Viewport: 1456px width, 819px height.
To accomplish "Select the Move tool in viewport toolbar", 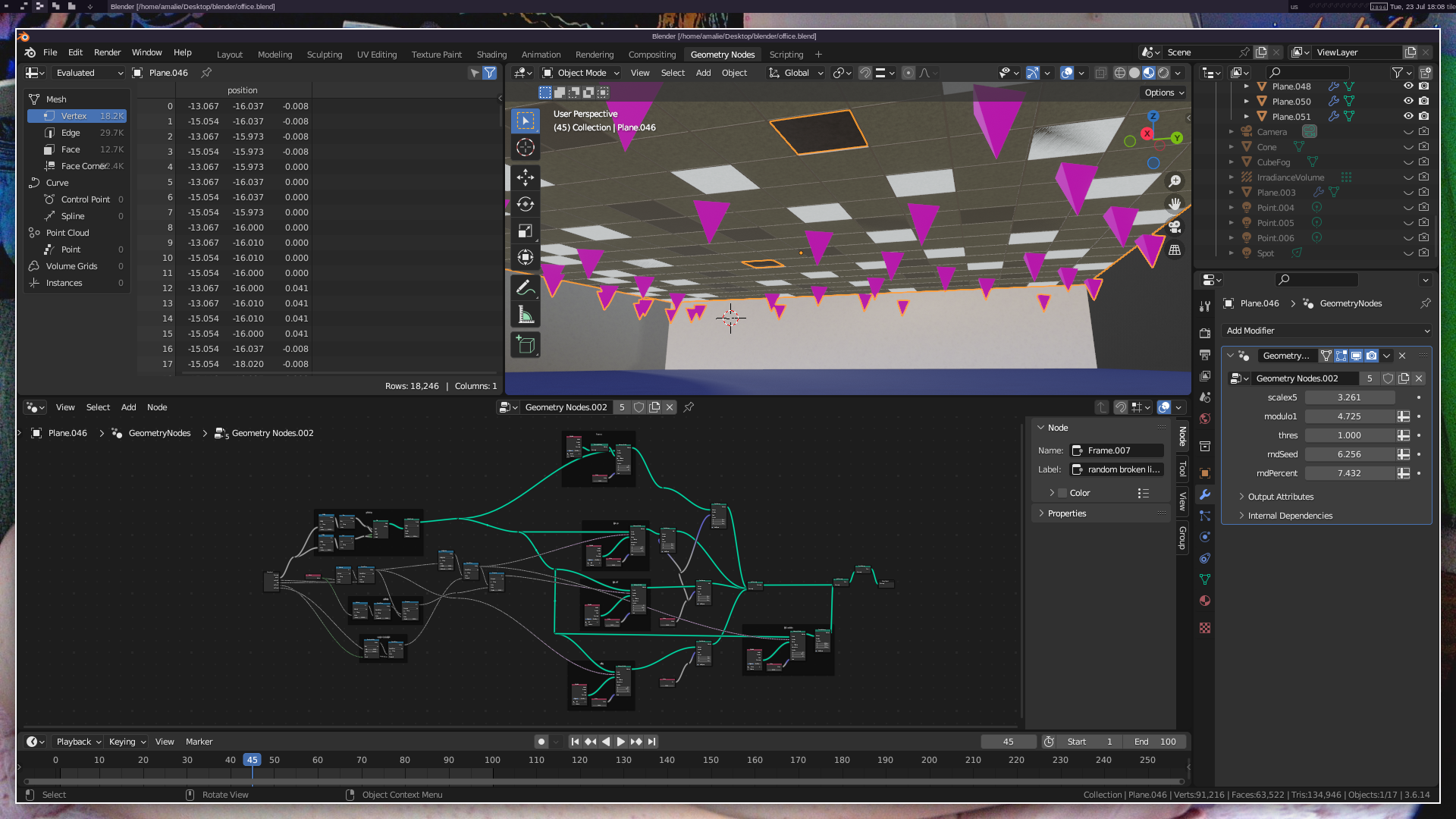I will 526,177.
